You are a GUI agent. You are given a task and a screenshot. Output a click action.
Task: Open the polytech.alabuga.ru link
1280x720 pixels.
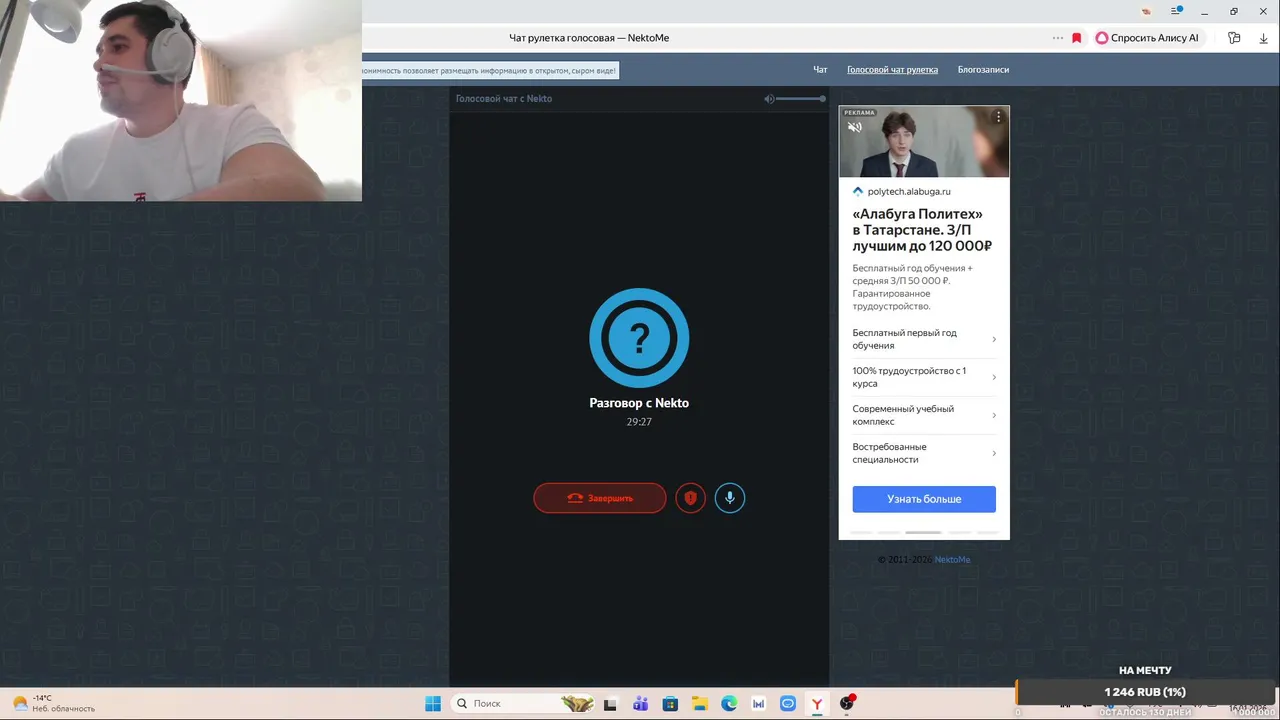click(x=908, y=191)
